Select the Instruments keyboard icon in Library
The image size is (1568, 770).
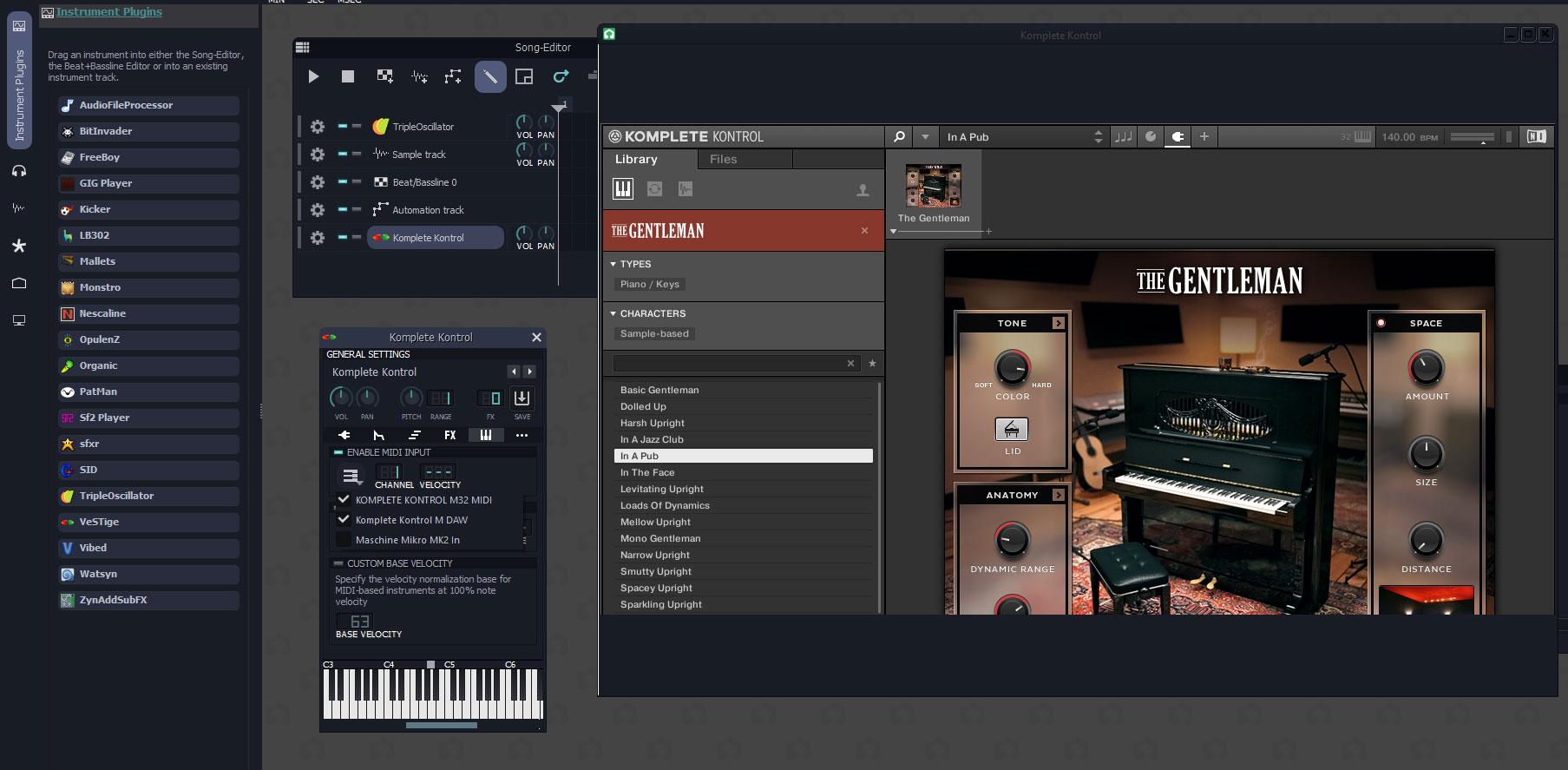[623, 188]
